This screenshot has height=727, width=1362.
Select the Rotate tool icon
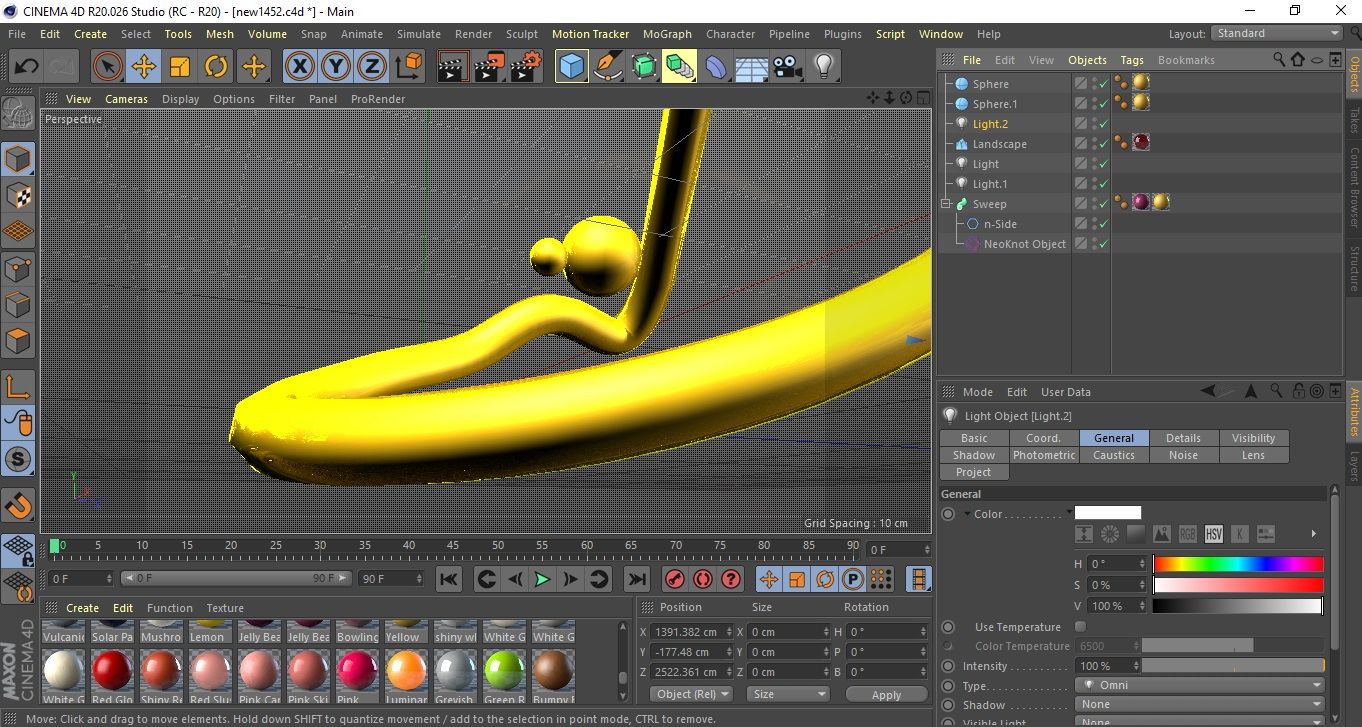pos(216,67)
